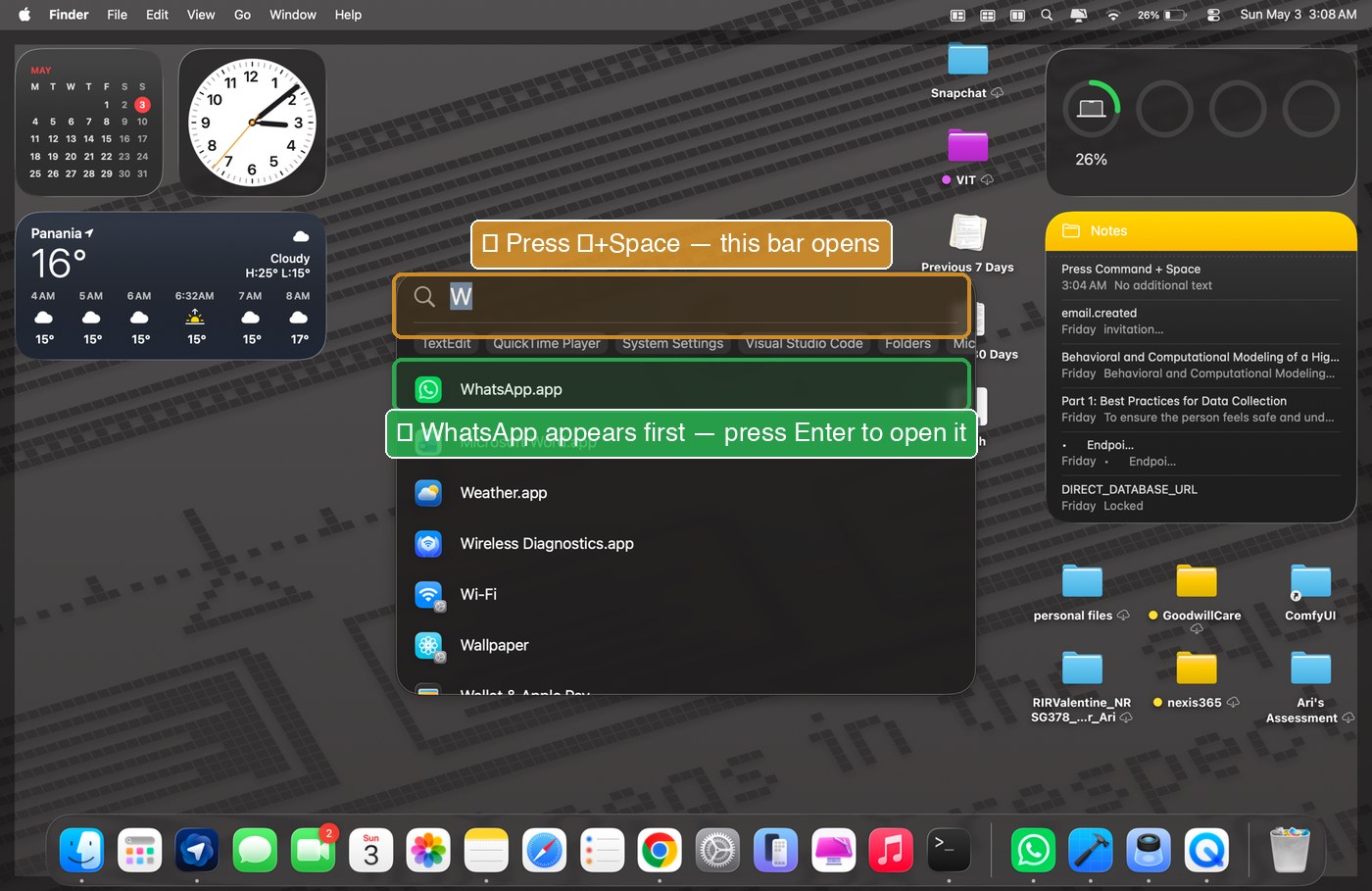Open Reminders from the Dock
This screenshot has width=1372, height=891.
pos(602,850)
